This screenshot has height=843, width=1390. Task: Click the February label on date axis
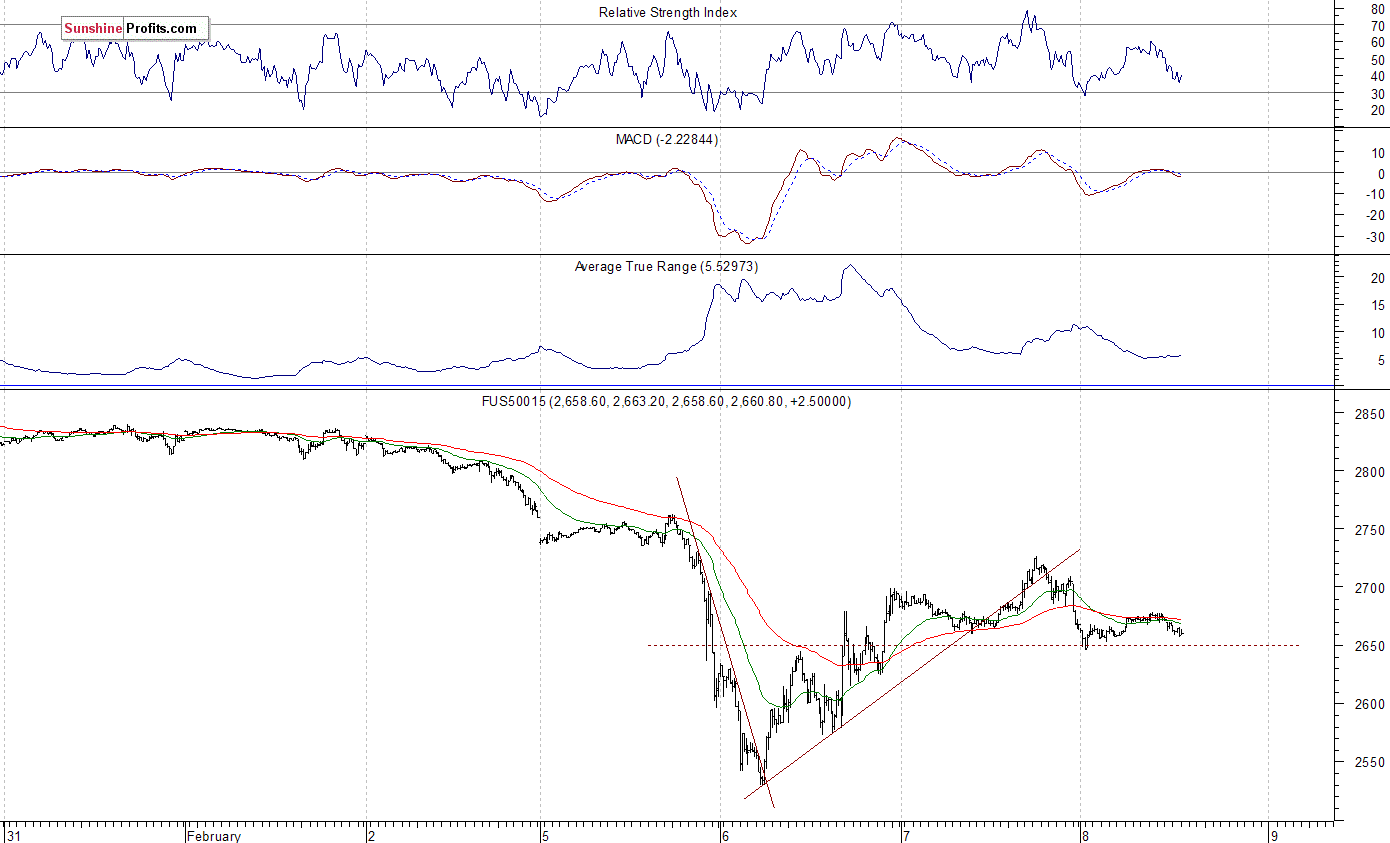click(x=213, y=835)
